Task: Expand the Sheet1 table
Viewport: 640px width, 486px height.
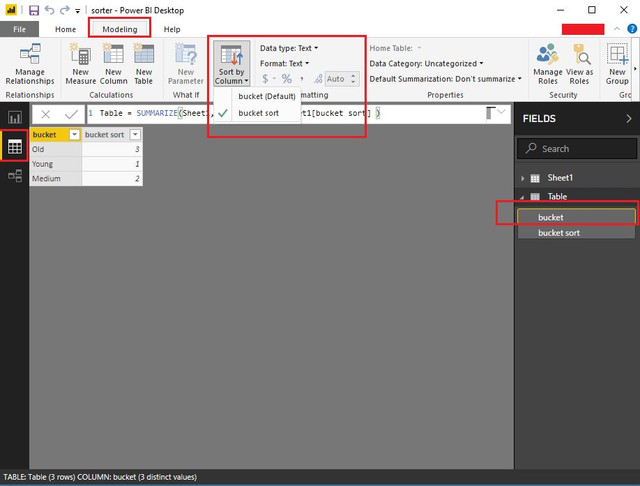Action: [522, 178]
